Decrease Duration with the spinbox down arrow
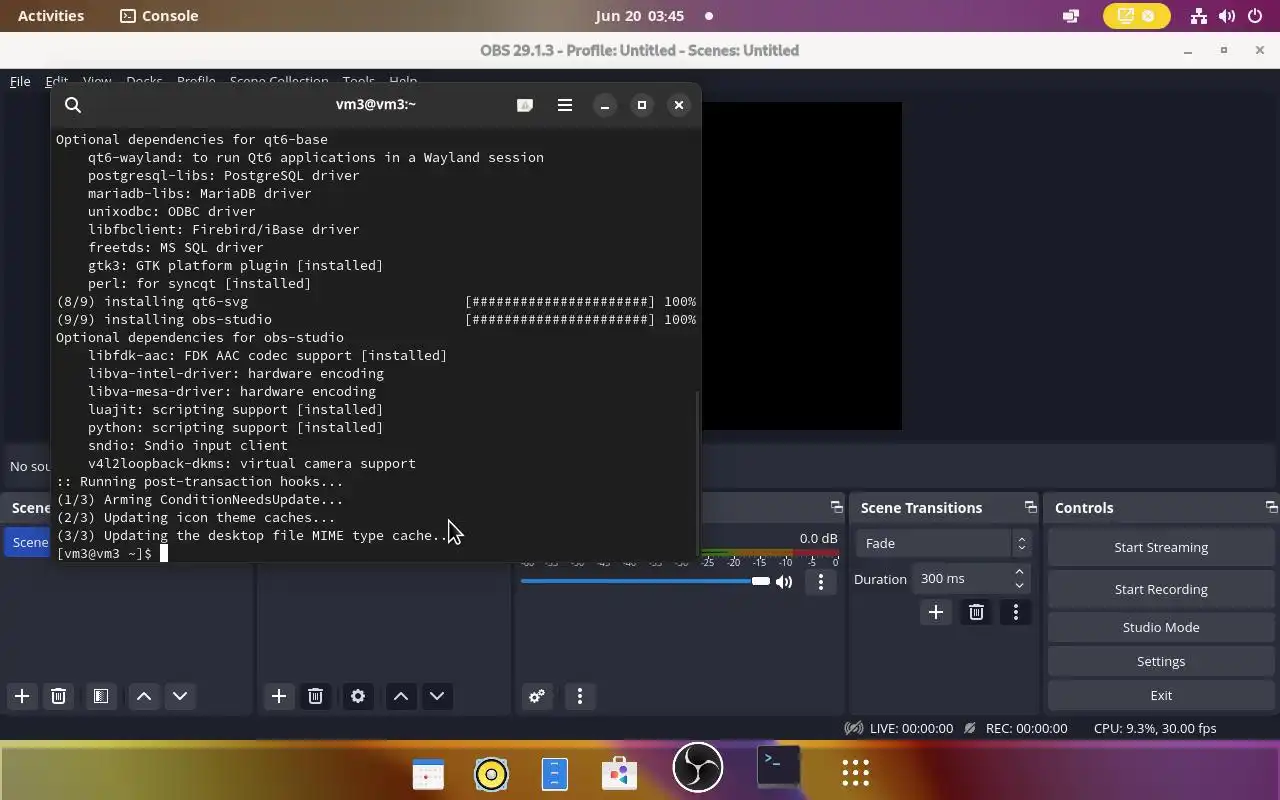Image resolution: width=1280 pixels, height=800 pixels. pos(1019,586)
